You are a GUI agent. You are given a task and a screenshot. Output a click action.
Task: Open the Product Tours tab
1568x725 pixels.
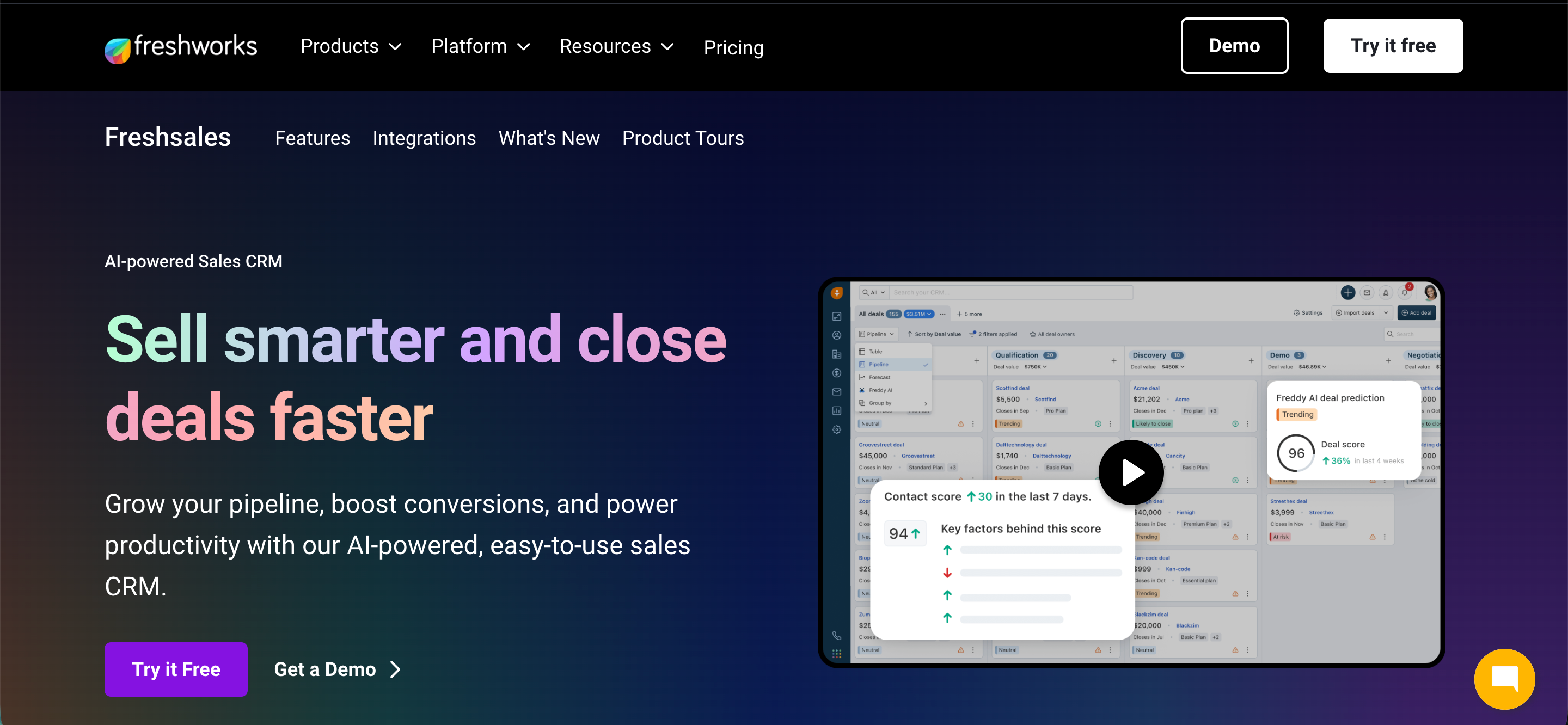683,138
